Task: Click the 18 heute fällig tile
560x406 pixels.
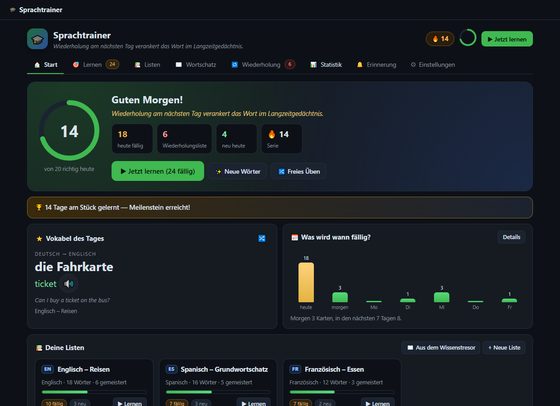Action: tap(132, 139)
